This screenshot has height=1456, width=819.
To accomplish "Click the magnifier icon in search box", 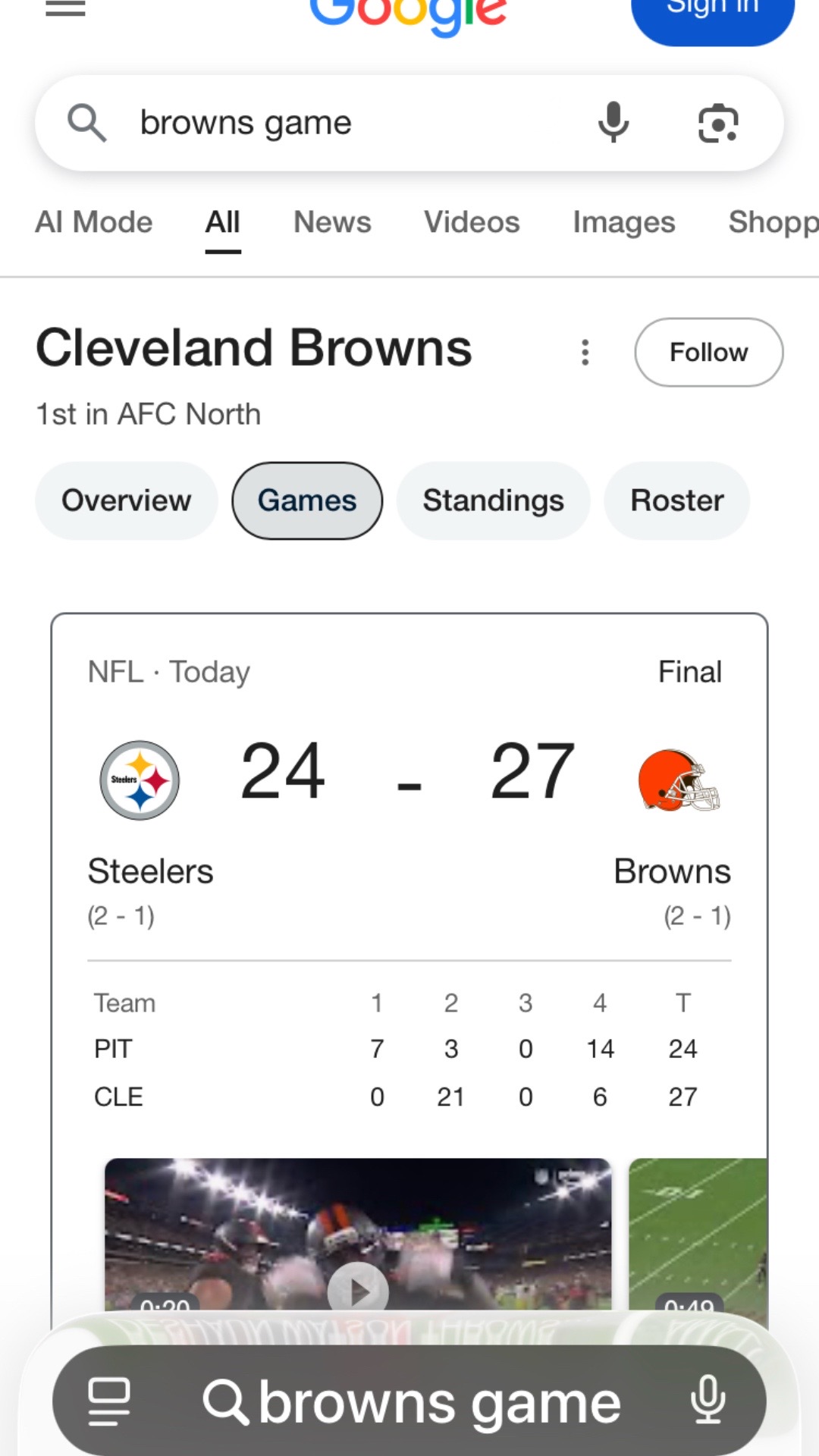I will [x=86, y=123].
